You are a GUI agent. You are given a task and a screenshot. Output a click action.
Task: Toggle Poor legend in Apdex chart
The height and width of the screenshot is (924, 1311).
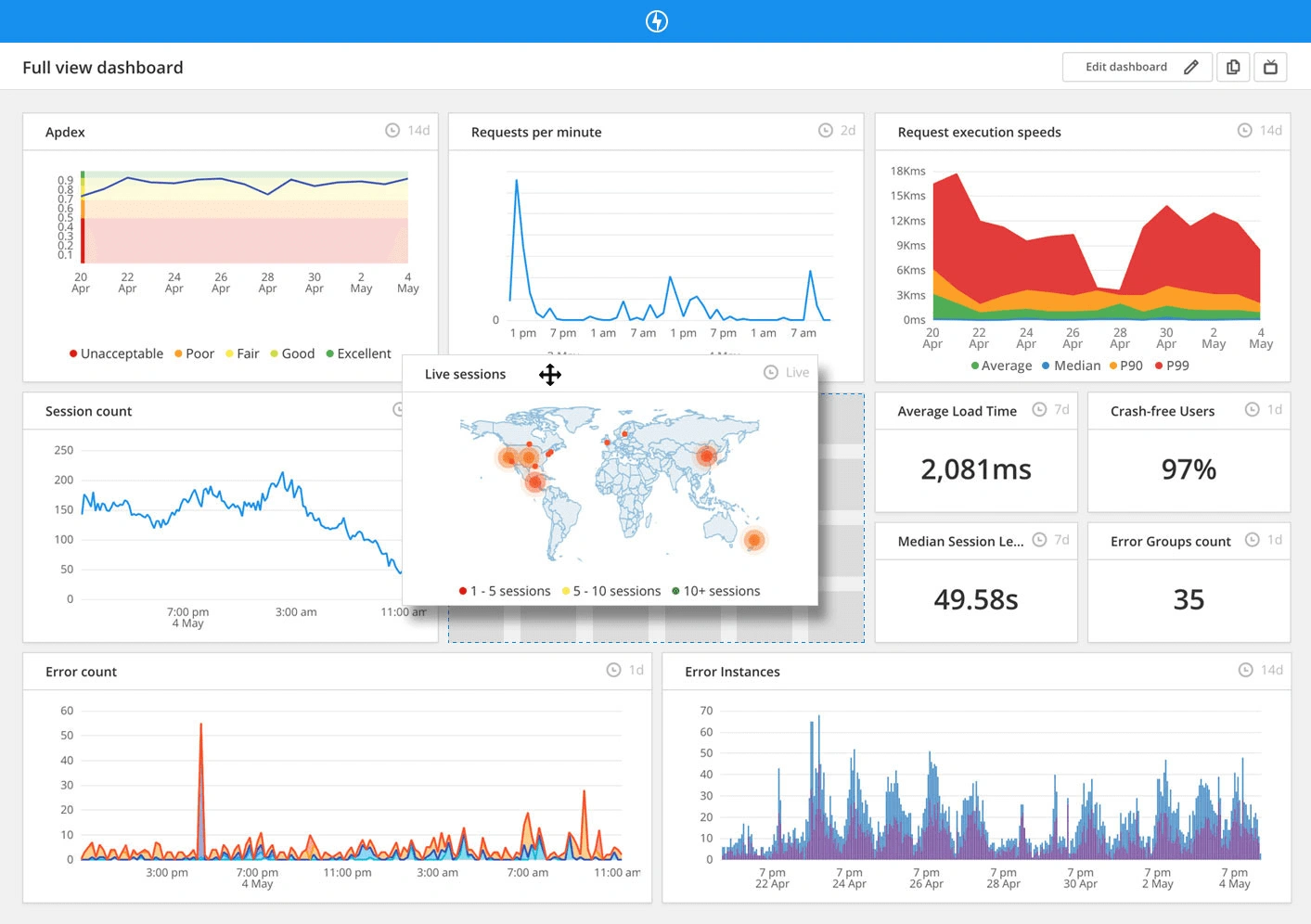(194, 354)
